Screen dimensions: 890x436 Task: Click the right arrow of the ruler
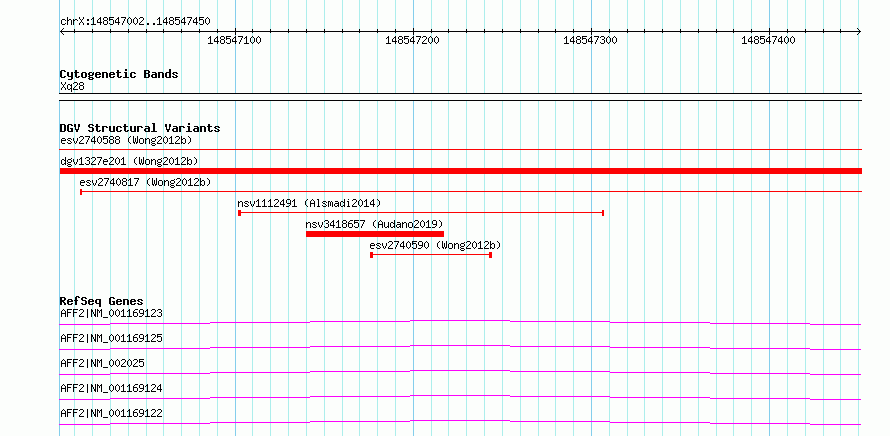[859, 32]
